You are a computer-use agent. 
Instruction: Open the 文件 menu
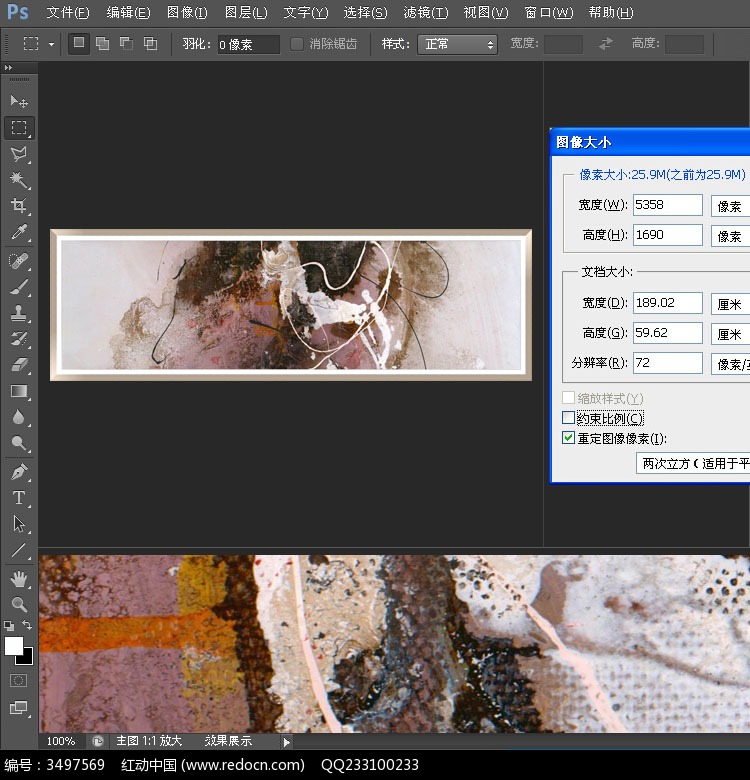click(68, 12)
